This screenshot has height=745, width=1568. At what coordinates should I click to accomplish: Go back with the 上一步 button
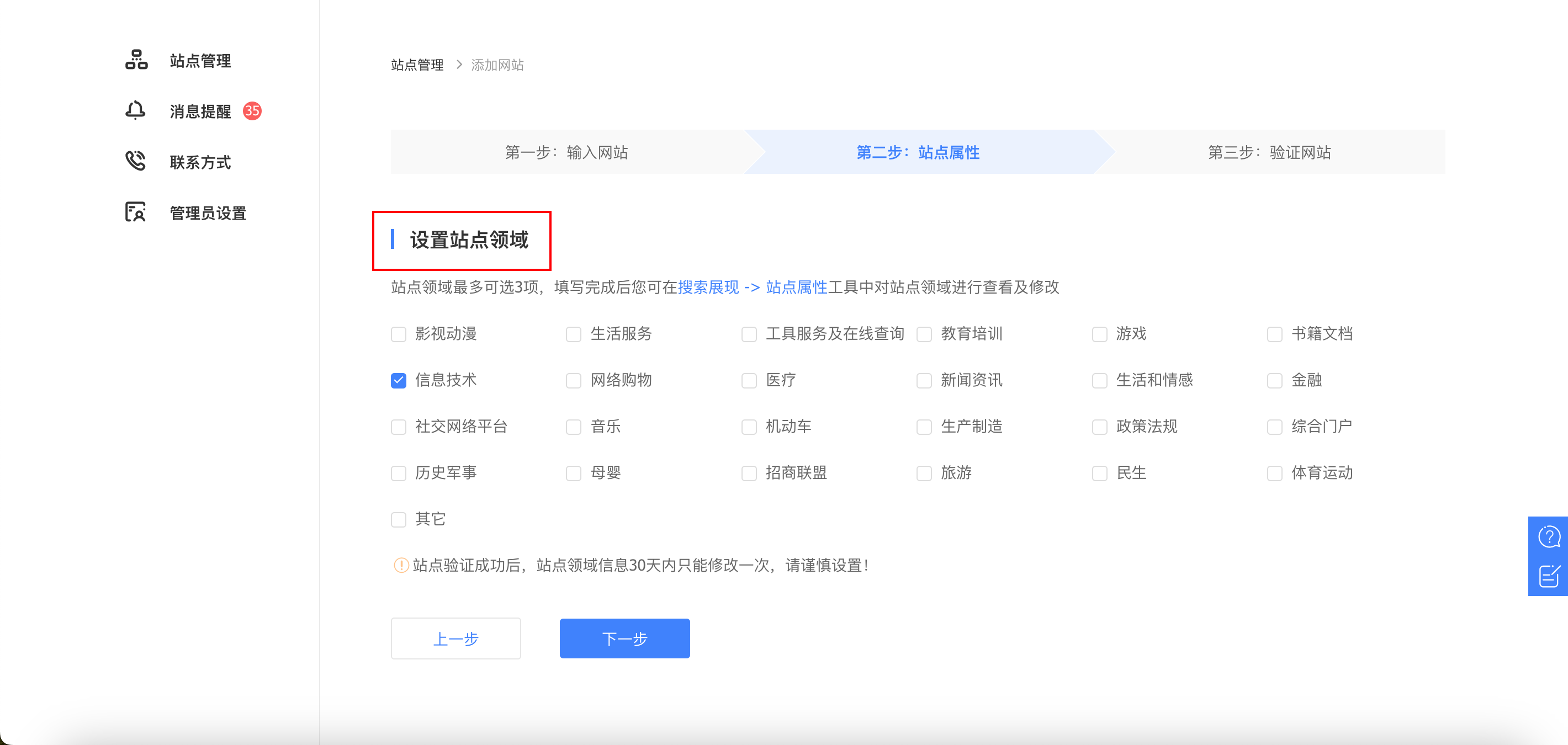click(455, 638)
